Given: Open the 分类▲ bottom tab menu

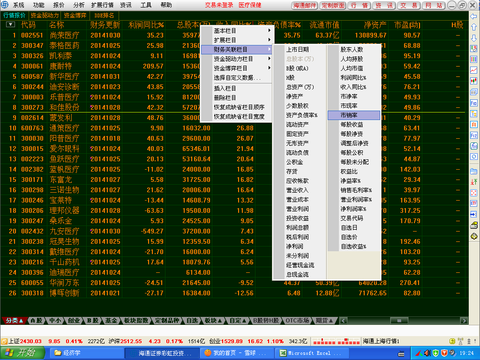Looking at the screenshot, I should pyautogui.click(x=14, y=320).
